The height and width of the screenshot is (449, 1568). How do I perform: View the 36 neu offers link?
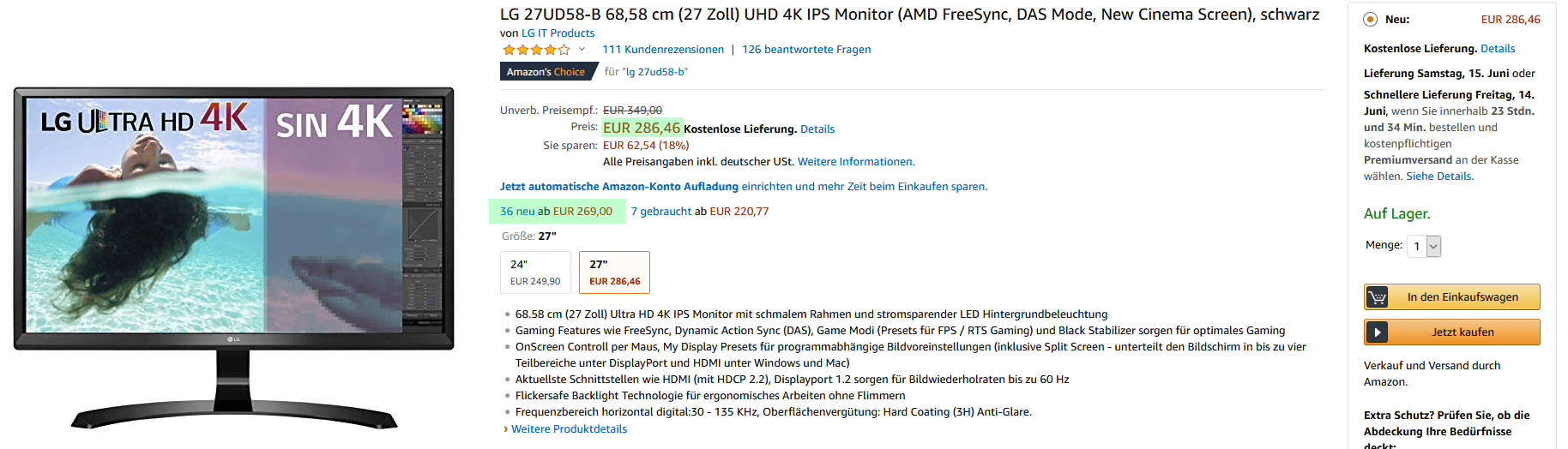click(517, 212)
